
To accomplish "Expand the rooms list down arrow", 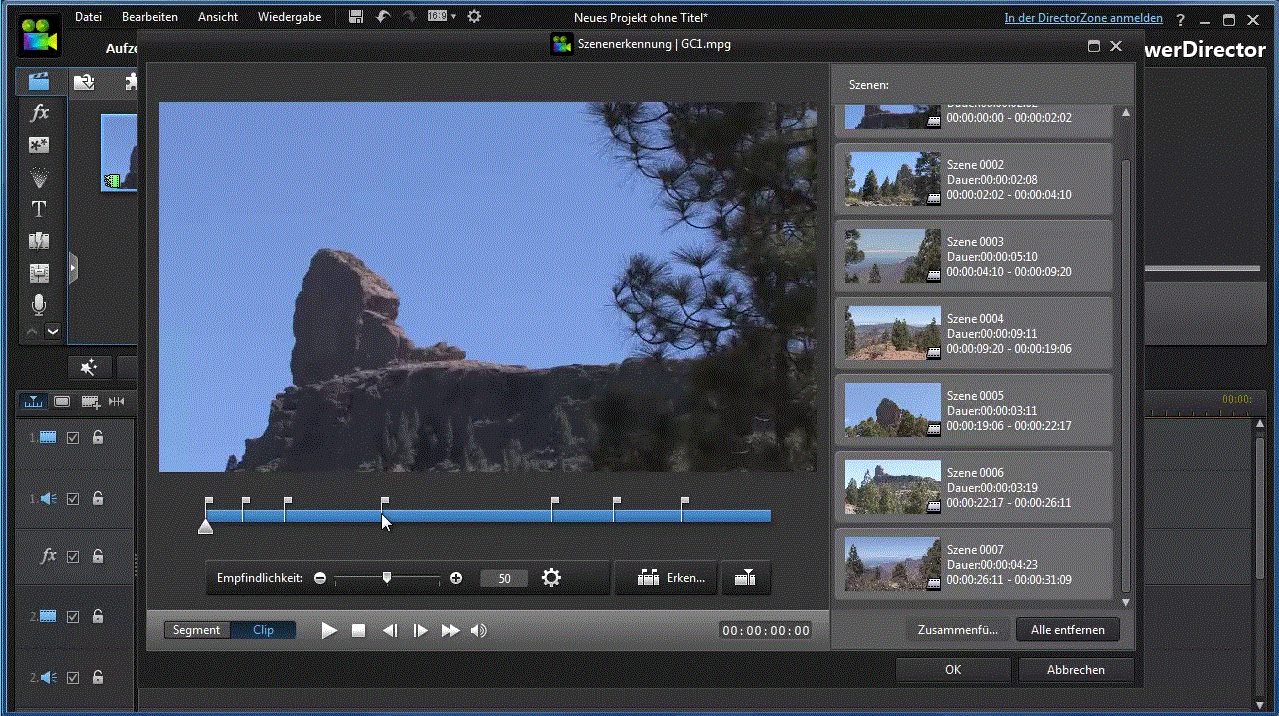I will [x=53, y=331].
